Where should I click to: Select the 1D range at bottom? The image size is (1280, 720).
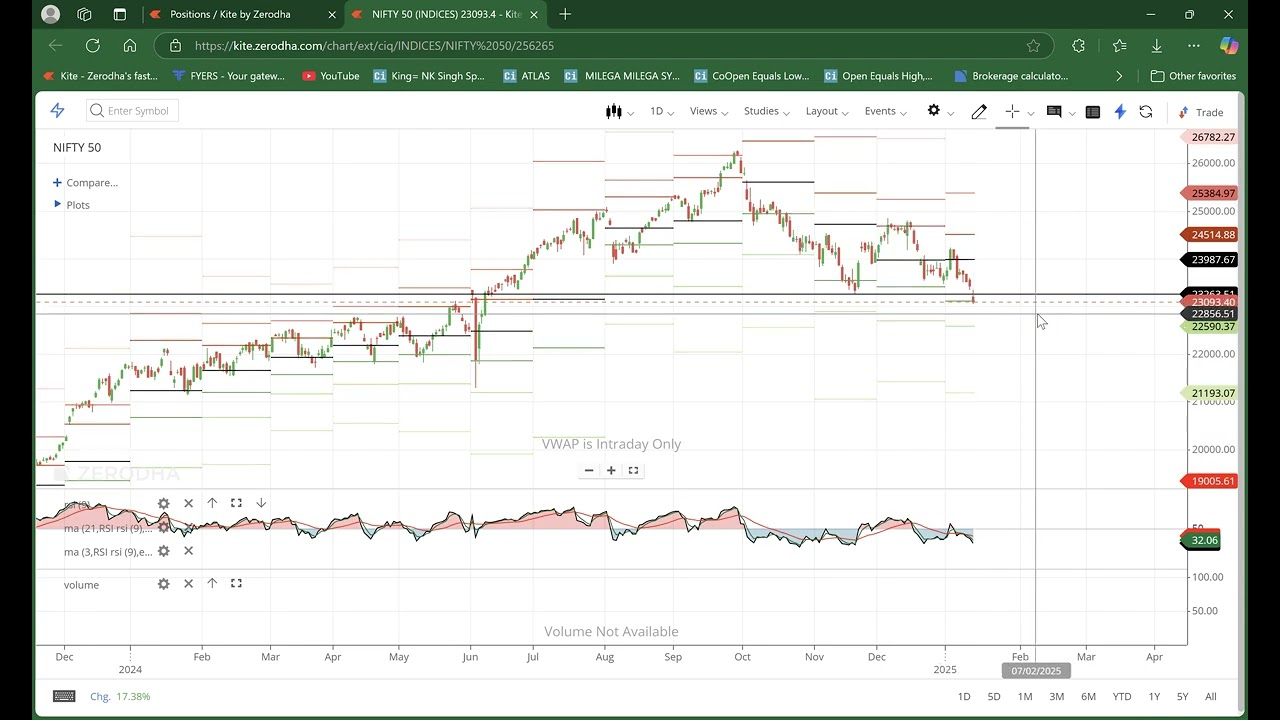(964, 696)
